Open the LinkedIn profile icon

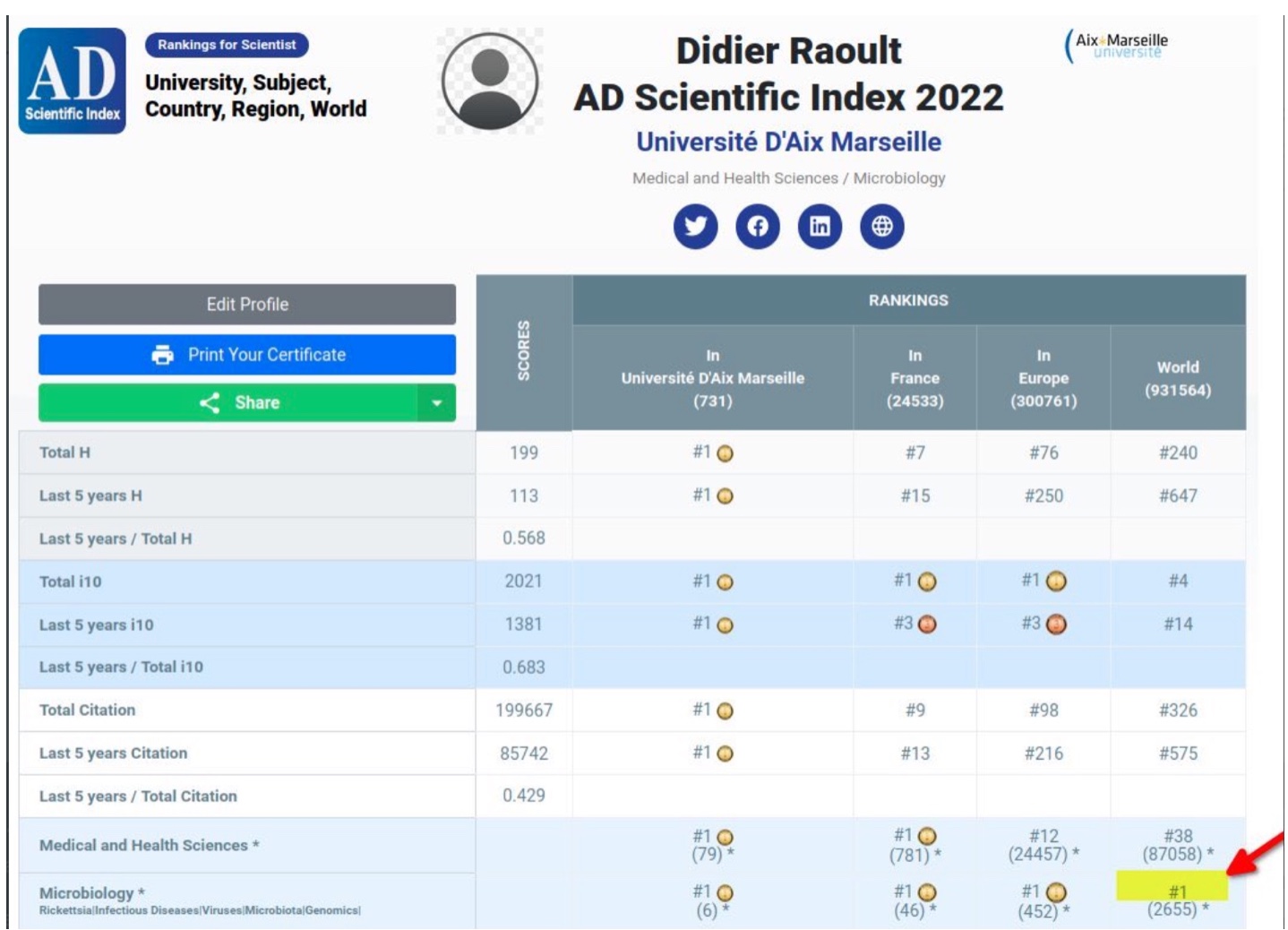(820, 226)
